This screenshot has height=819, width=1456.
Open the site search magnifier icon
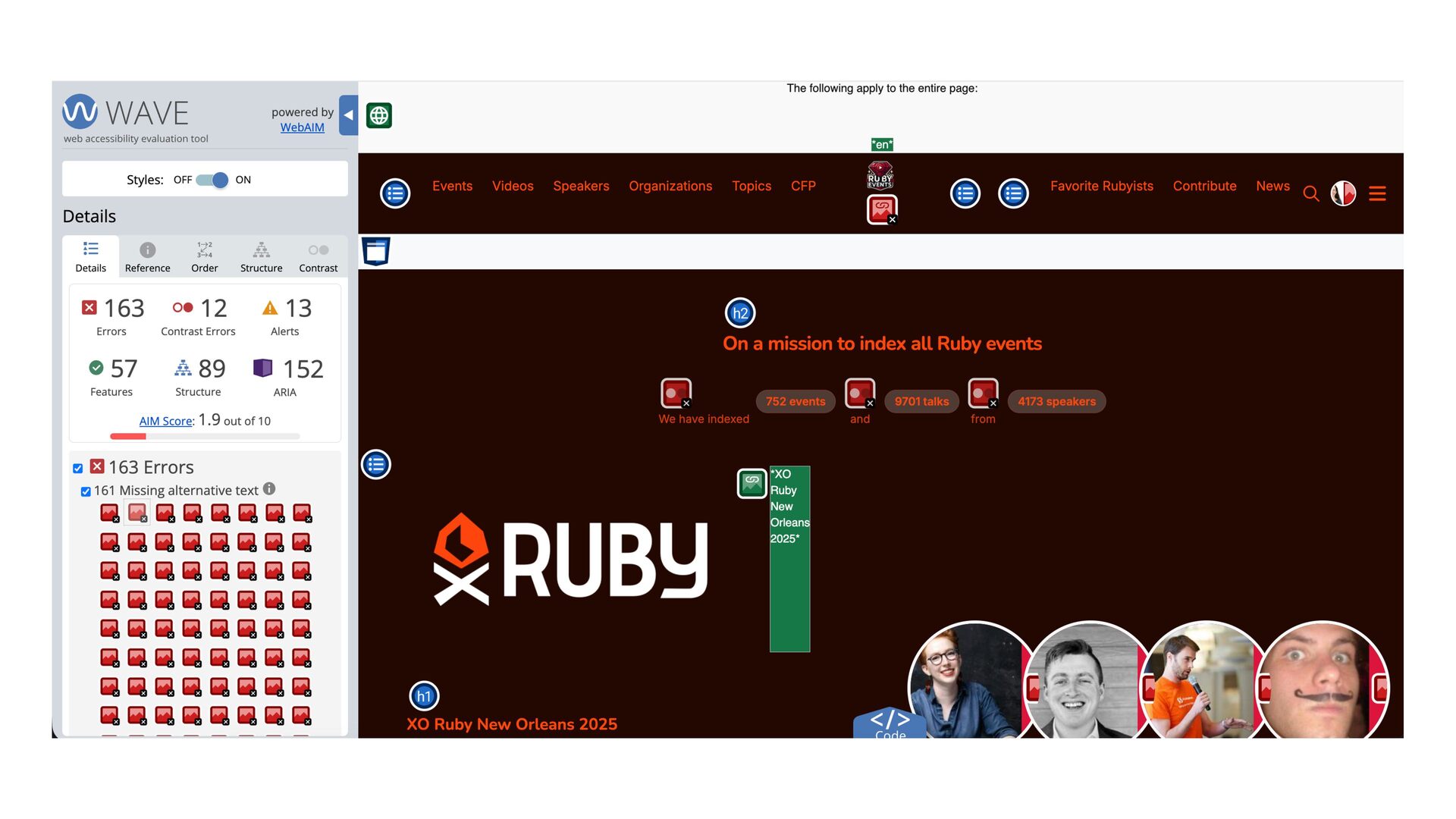[x=1311, y=194]
